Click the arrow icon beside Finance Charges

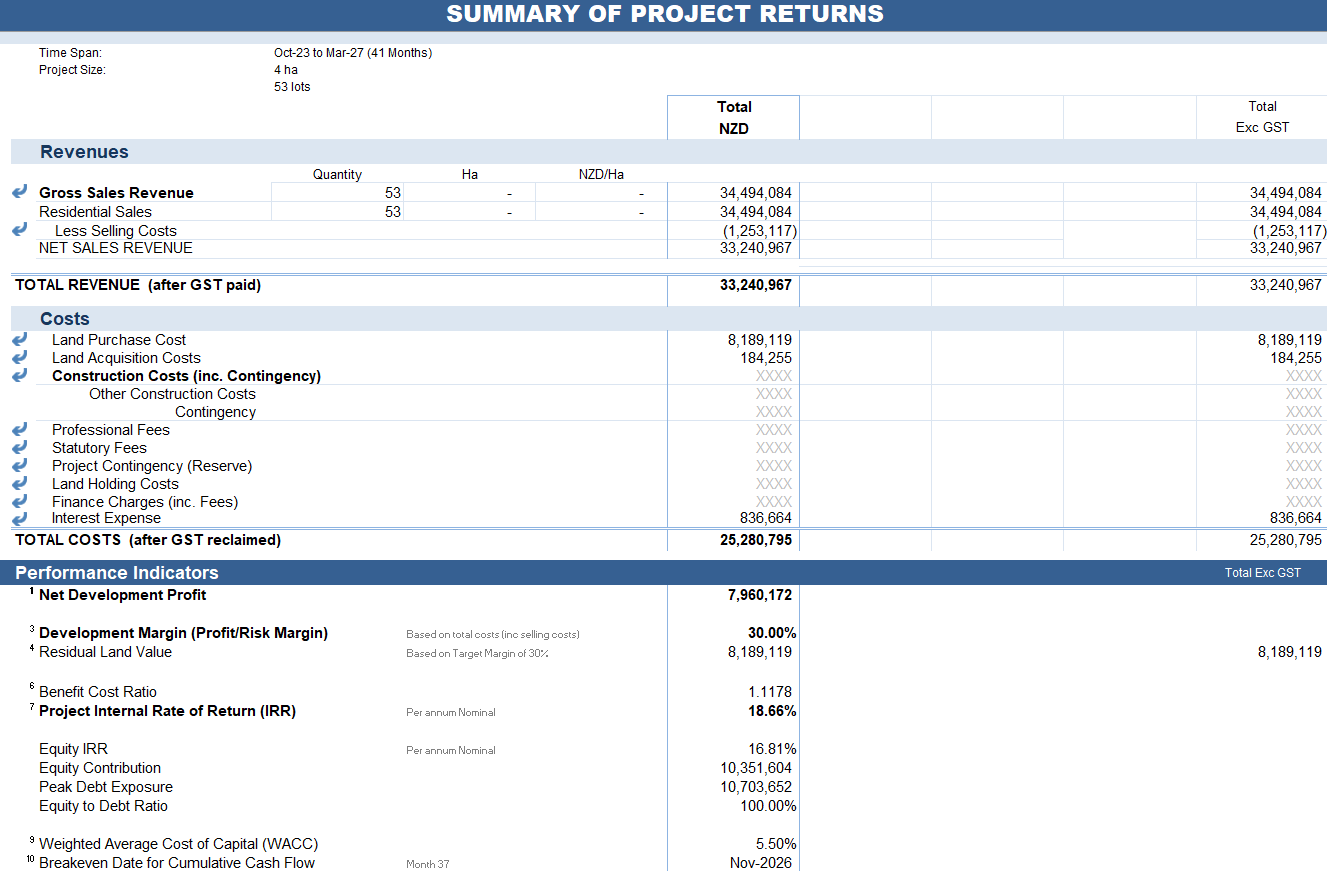click(20, 502)
